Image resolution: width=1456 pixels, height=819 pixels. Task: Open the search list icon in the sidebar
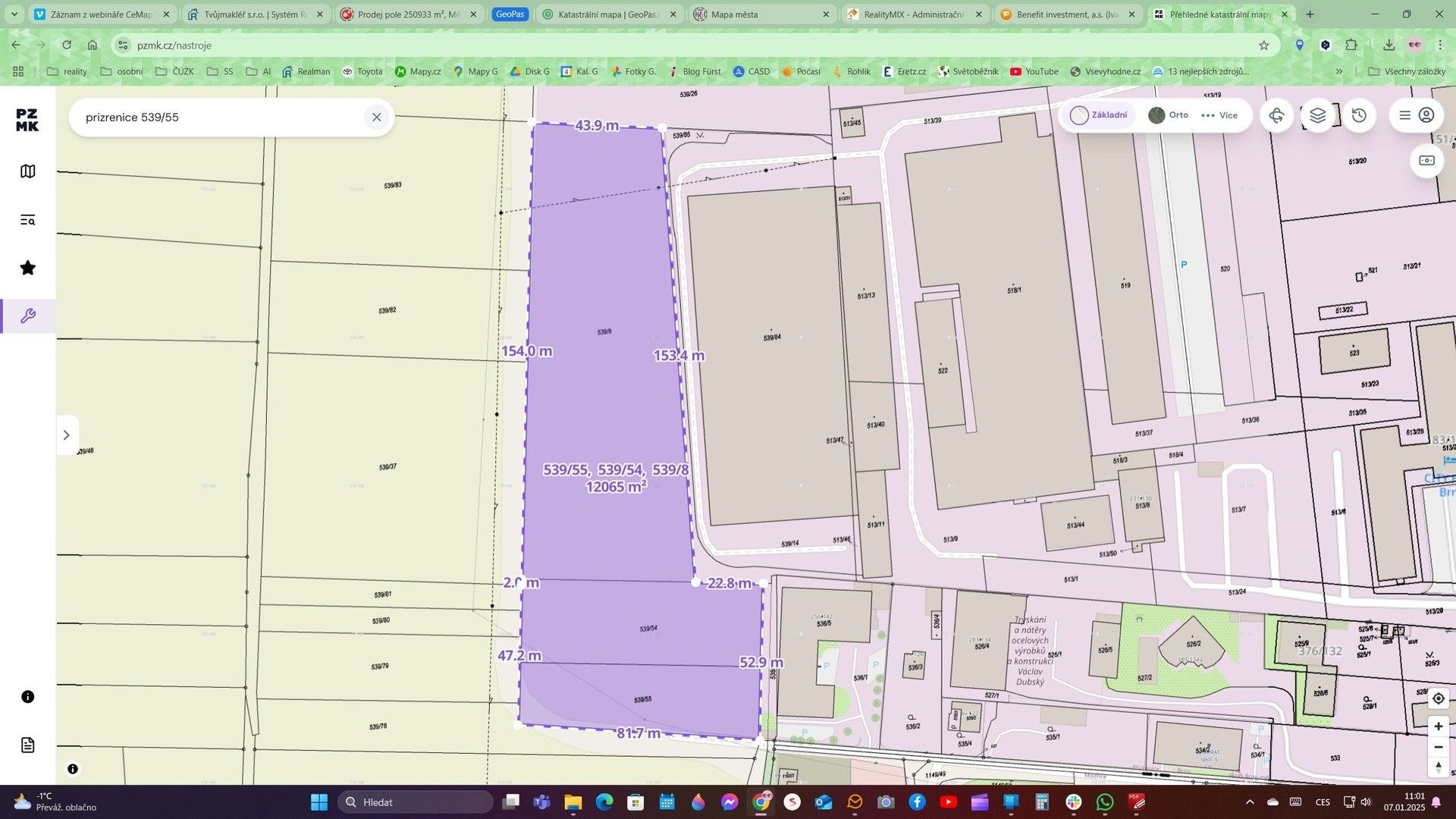[x=28, y=220]
